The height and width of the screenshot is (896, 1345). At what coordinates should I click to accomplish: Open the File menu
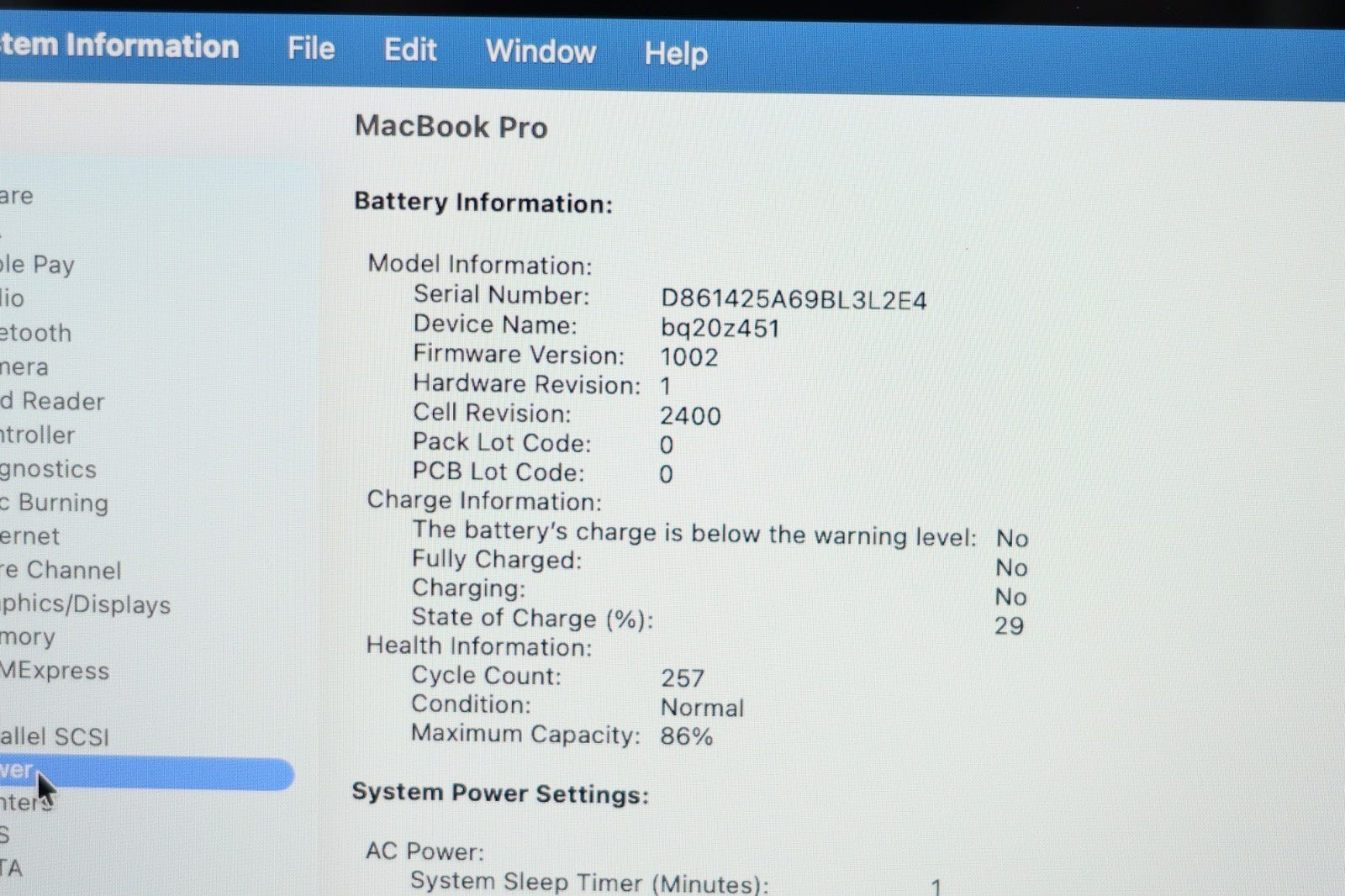311,49
